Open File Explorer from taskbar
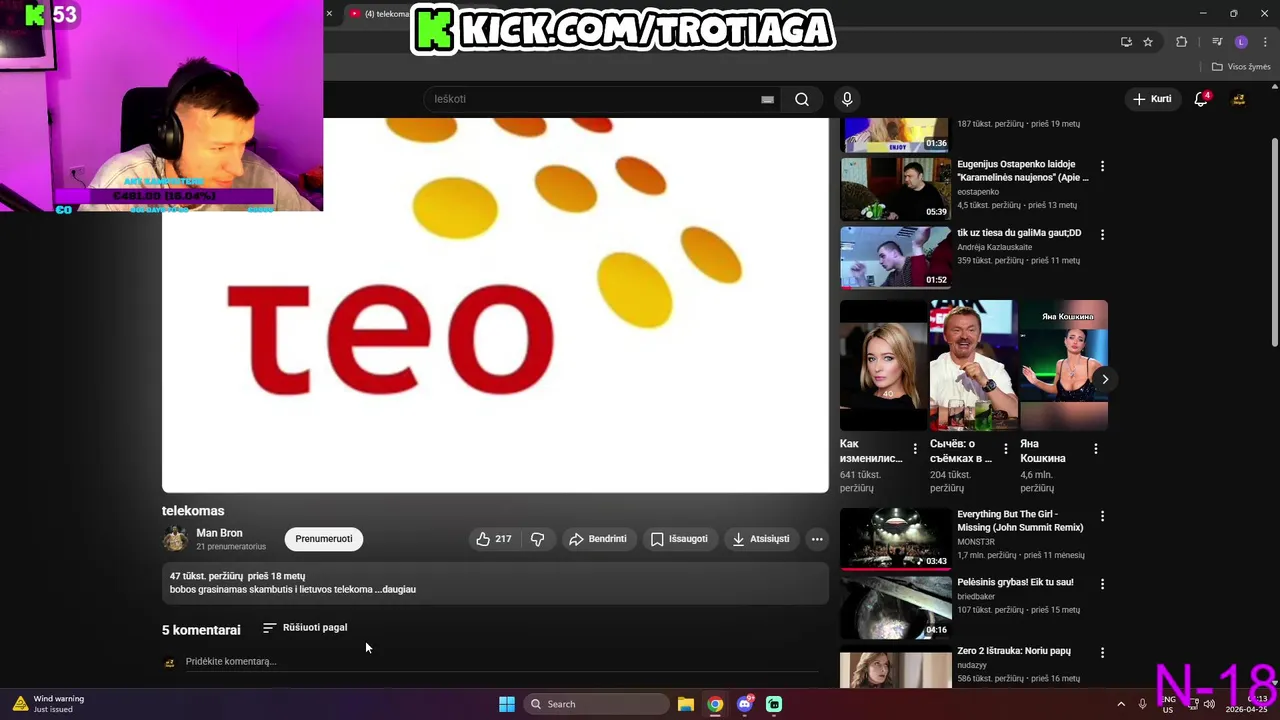The height and width of the screenshot is (720, 1280). tap(685, 704)
